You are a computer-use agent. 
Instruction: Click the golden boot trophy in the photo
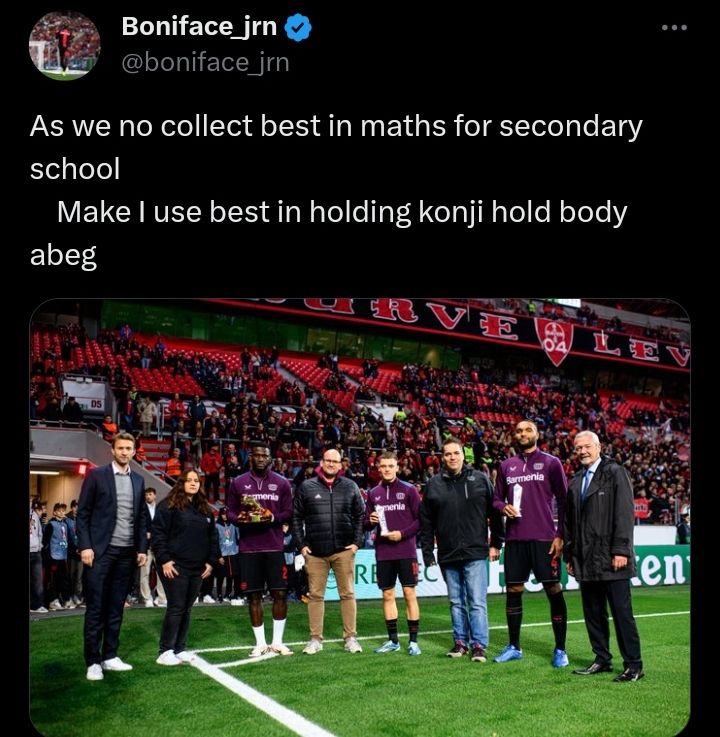[254, 511]
